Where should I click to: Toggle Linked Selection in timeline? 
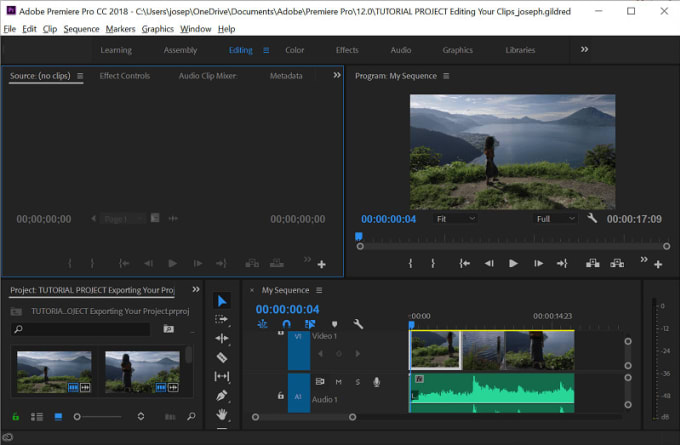310,324
